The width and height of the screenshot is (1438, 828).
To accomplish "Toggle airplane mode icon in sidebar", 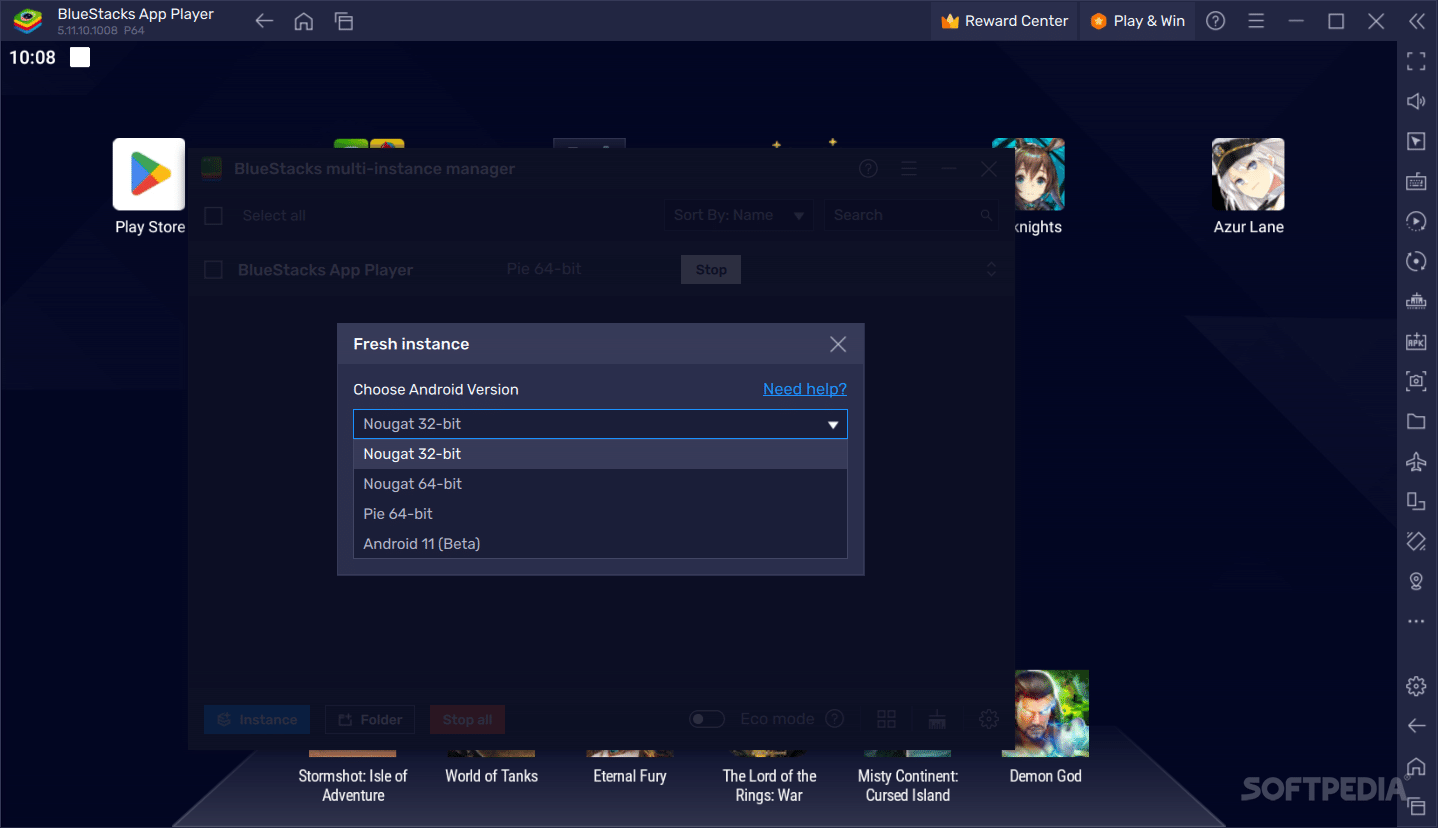I will click(x=1416, y=461).
